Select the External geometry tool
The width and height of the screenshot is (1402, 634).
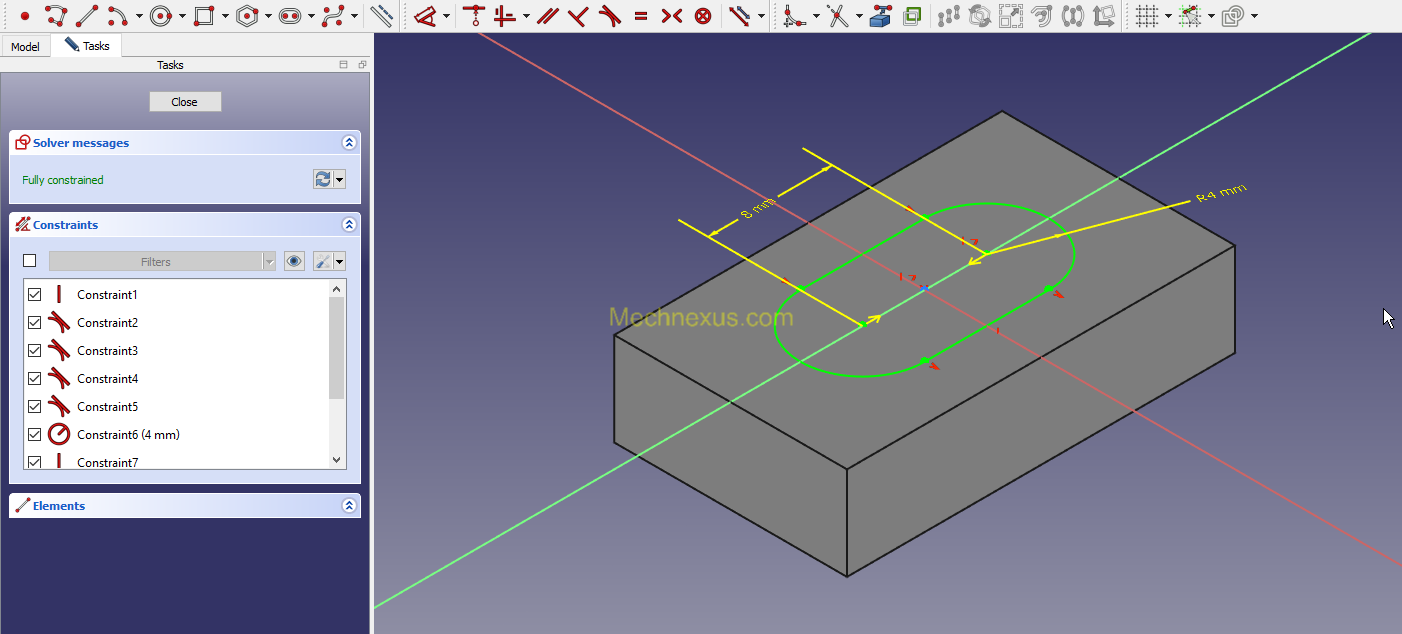[880, 16]
